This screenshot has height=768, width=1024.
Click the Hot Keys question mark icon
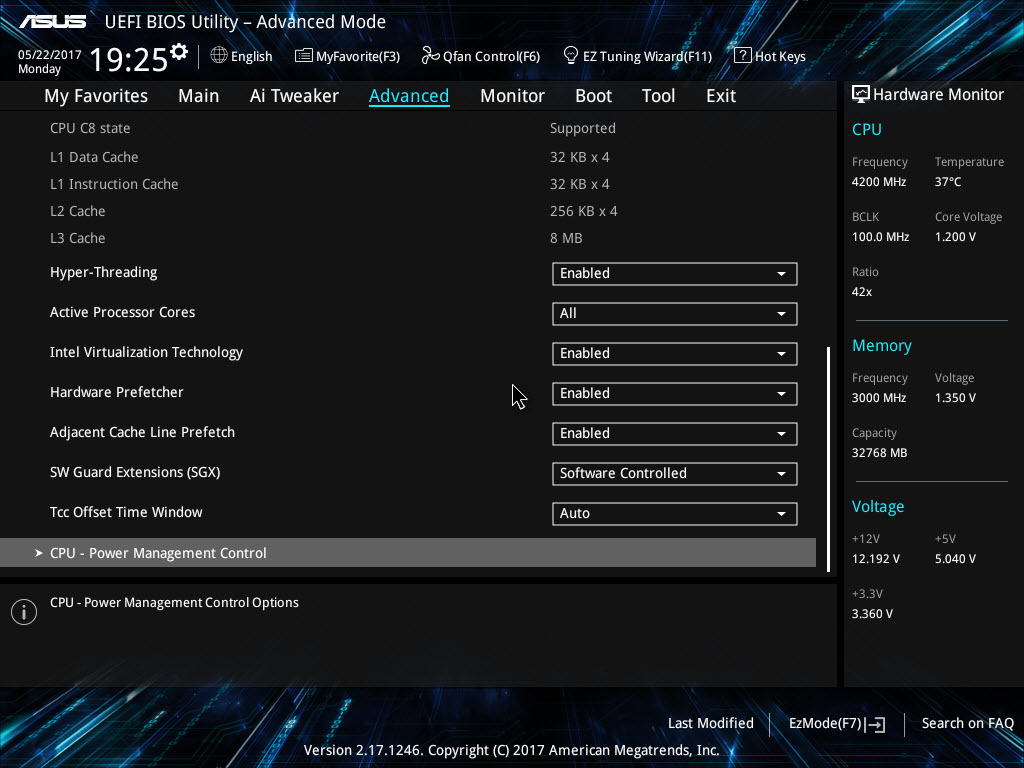coord(743,56)
